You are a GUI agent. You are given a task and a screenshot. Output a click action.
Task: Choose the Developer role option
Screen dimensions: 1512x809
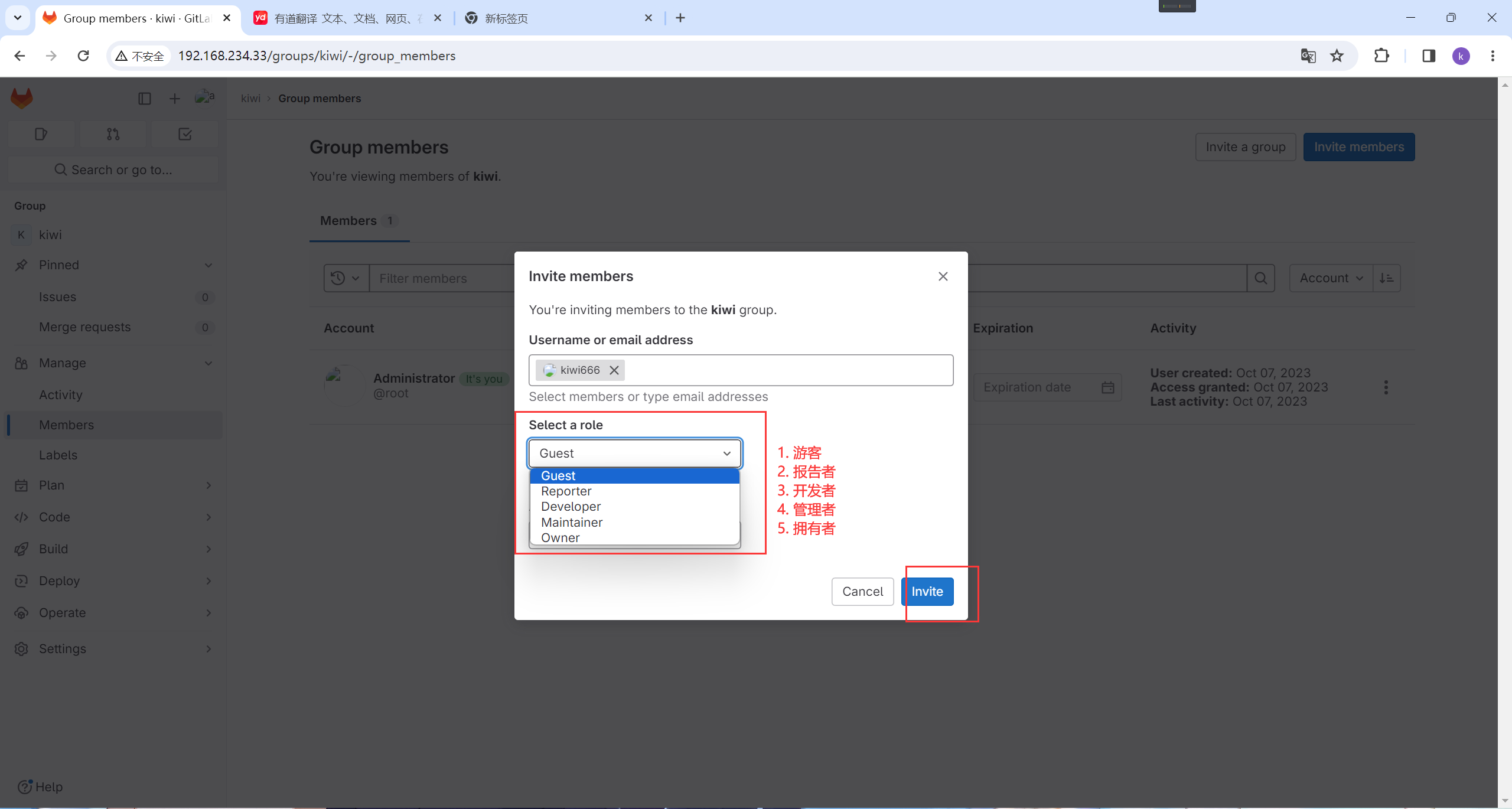(635, 507)
